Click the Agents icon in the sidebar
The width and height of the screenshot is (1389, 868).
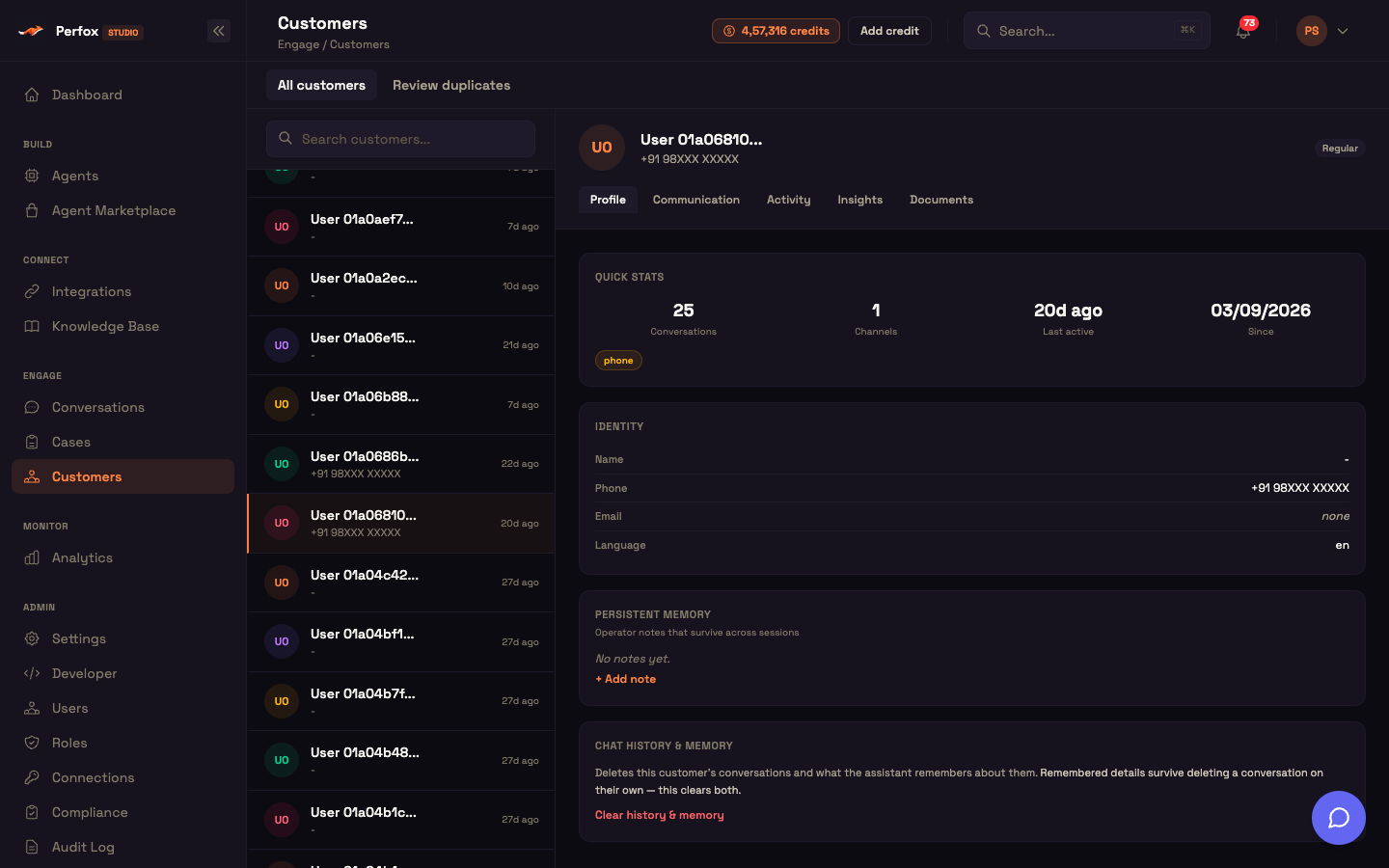(x=32, y=176)
